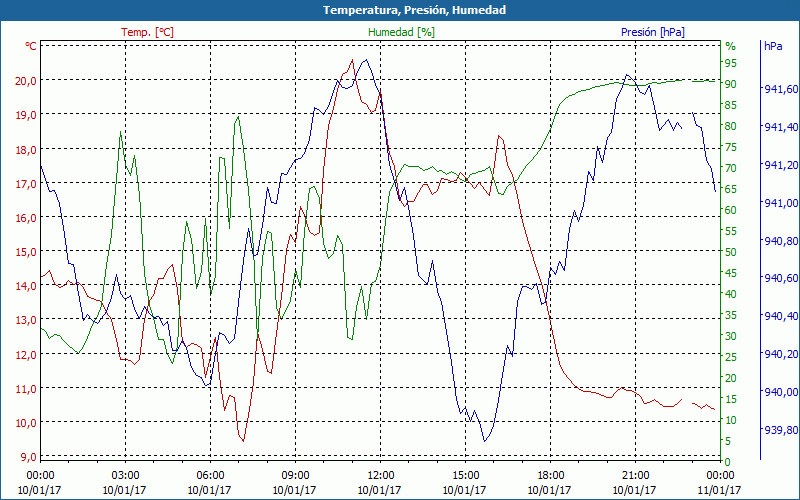Click the '80' humidity axis value

pos(731,126)
